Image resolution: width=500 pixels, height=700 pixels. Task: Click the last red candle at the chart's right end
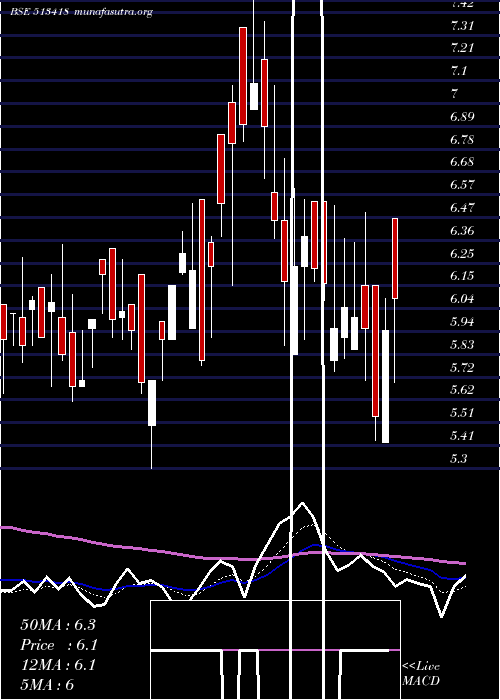coord(395,258)
